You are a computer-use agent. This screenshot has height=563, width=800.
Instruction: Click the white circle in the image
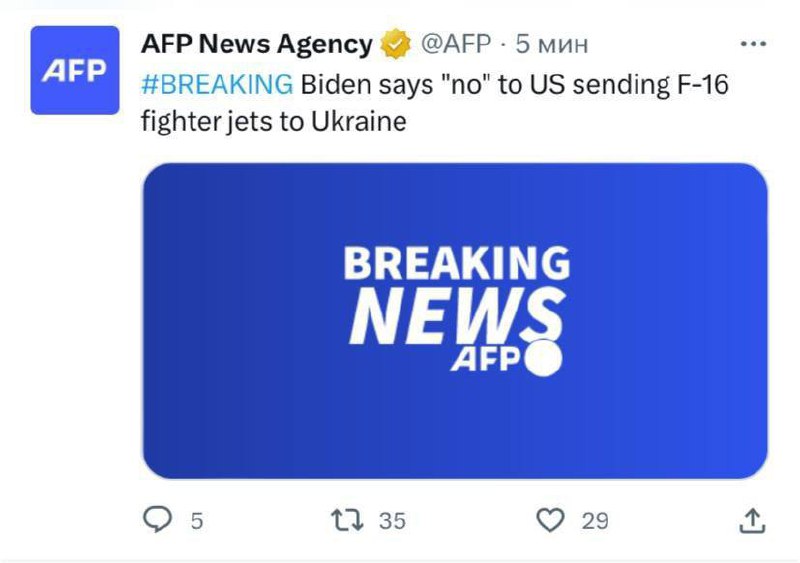click(x=544, y=358)
